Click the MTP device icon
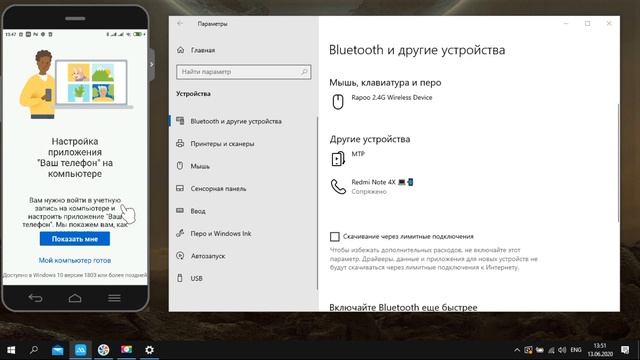The height and width of the screenshot is (360, 640). click(338, 158)
